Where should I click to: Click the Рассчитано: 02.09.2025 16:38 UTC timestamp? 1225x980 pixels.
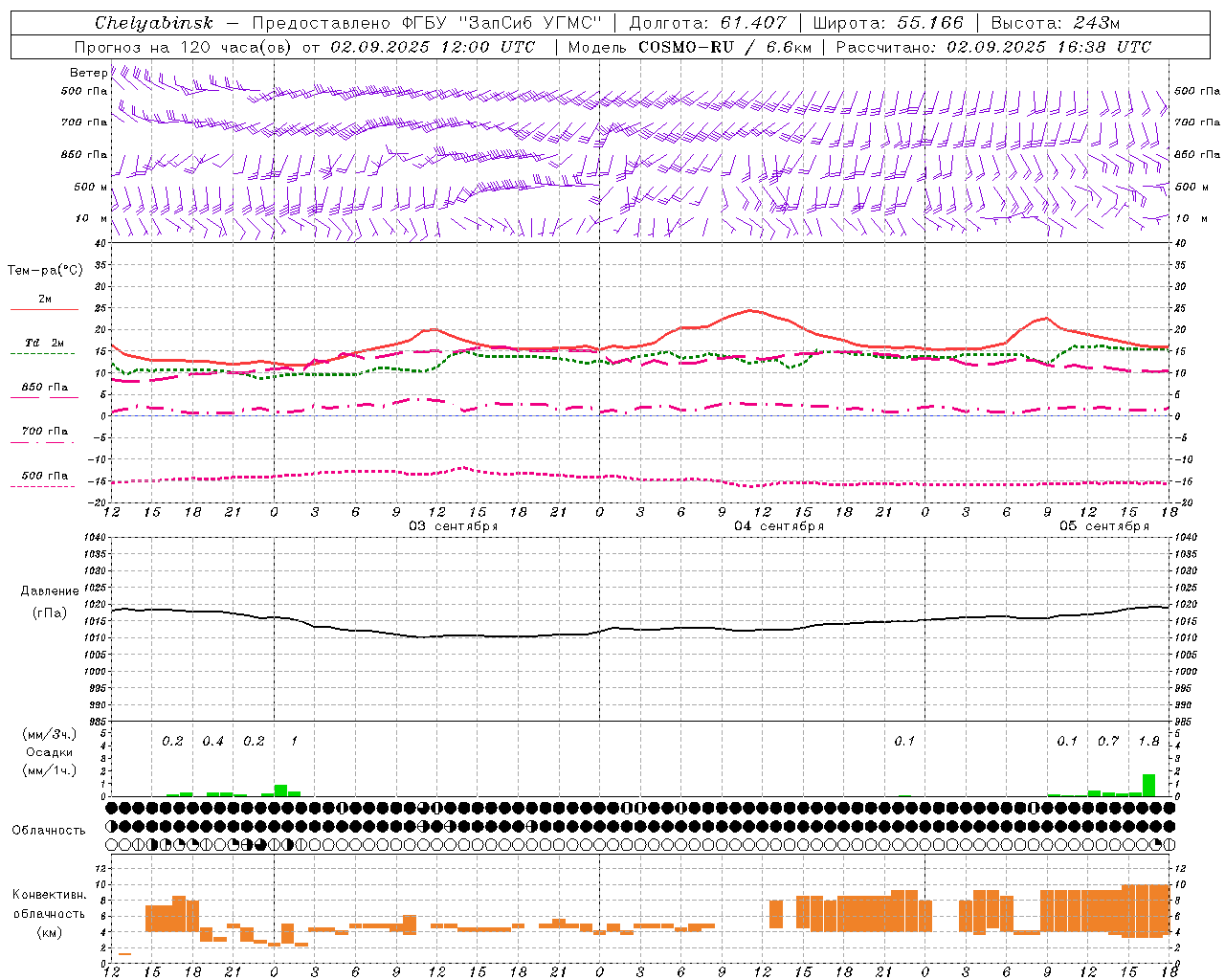pyautogui.click(x=993, y=47)
